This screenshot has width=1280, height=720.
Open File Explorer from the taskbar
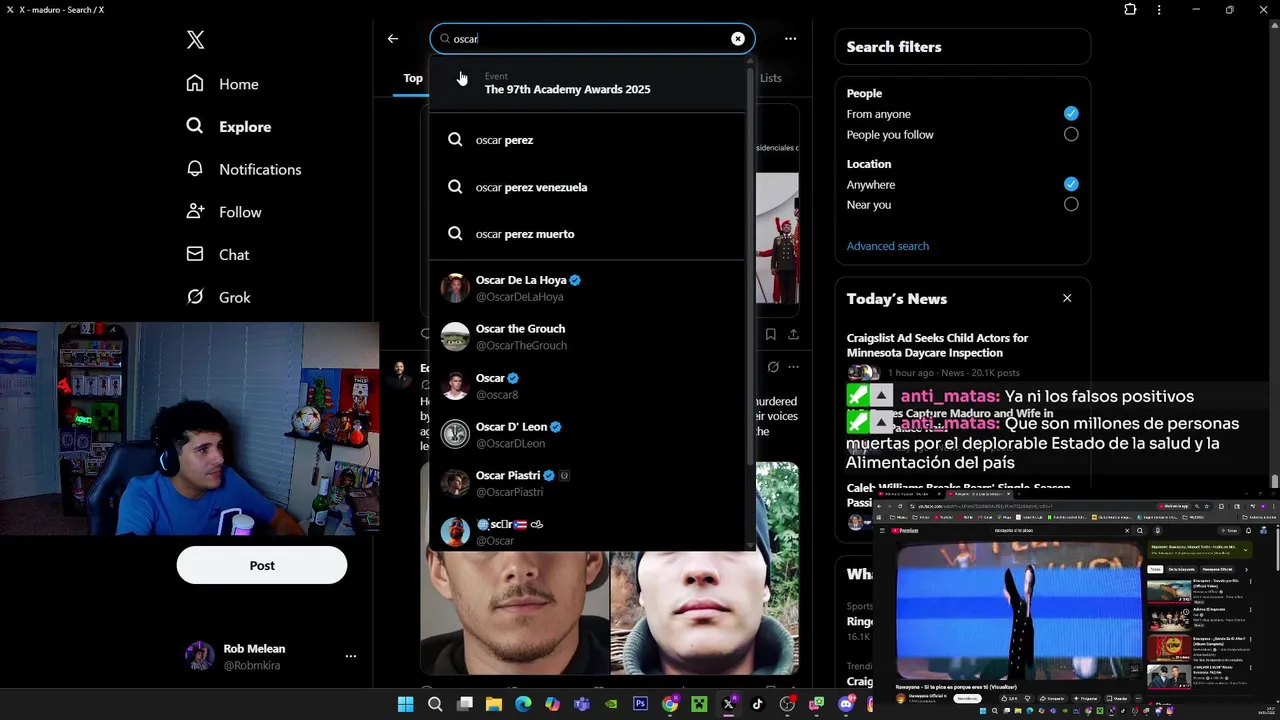pos(493,704)
